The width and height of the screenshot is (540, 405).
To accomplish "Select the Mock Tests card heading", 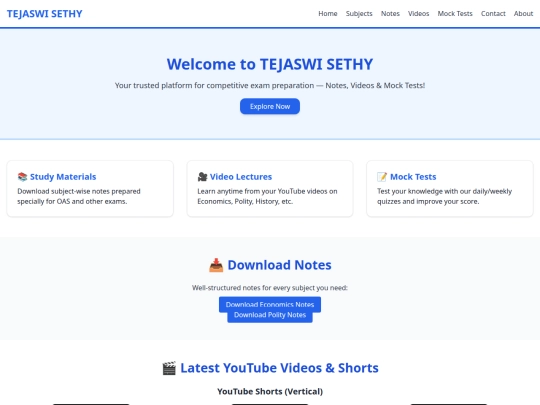I will (413, 177).
